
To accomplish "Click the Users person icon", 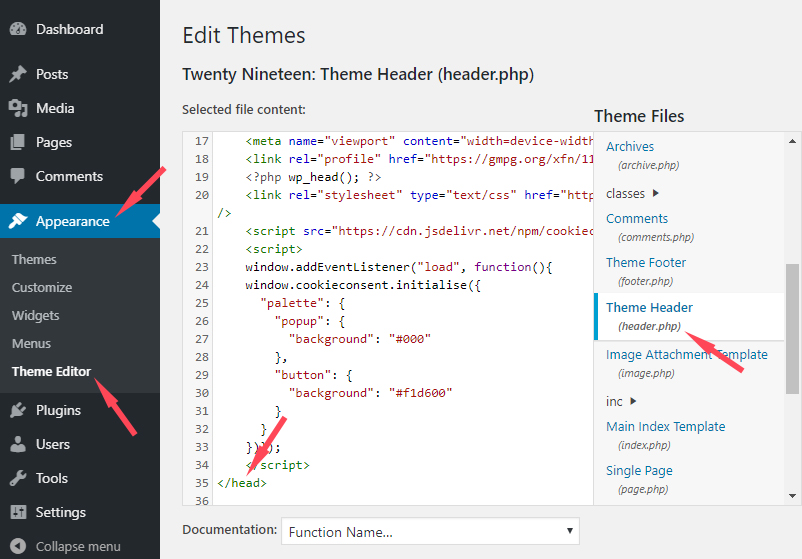I will tap(18, 444).
